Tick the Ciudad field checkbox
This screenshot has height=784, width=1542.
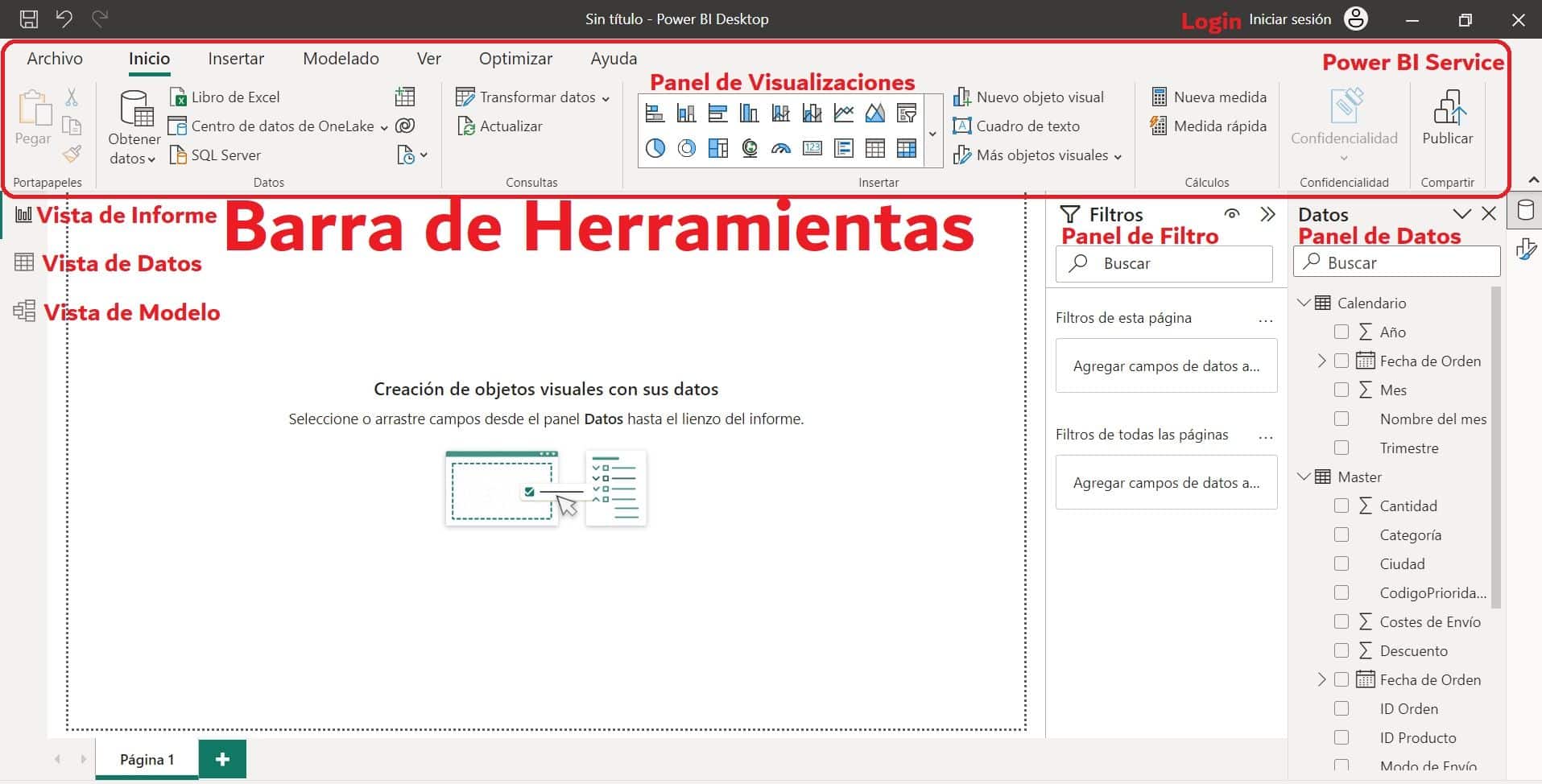click(x=1341, y=563)
